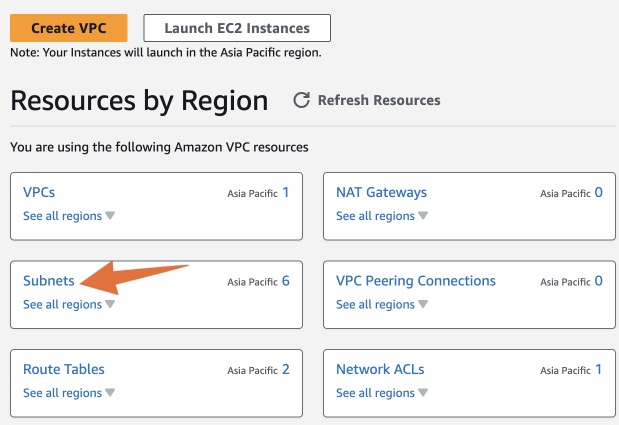Click the Subnets count number 6
The image size is (619, 425).
point(285,281)
